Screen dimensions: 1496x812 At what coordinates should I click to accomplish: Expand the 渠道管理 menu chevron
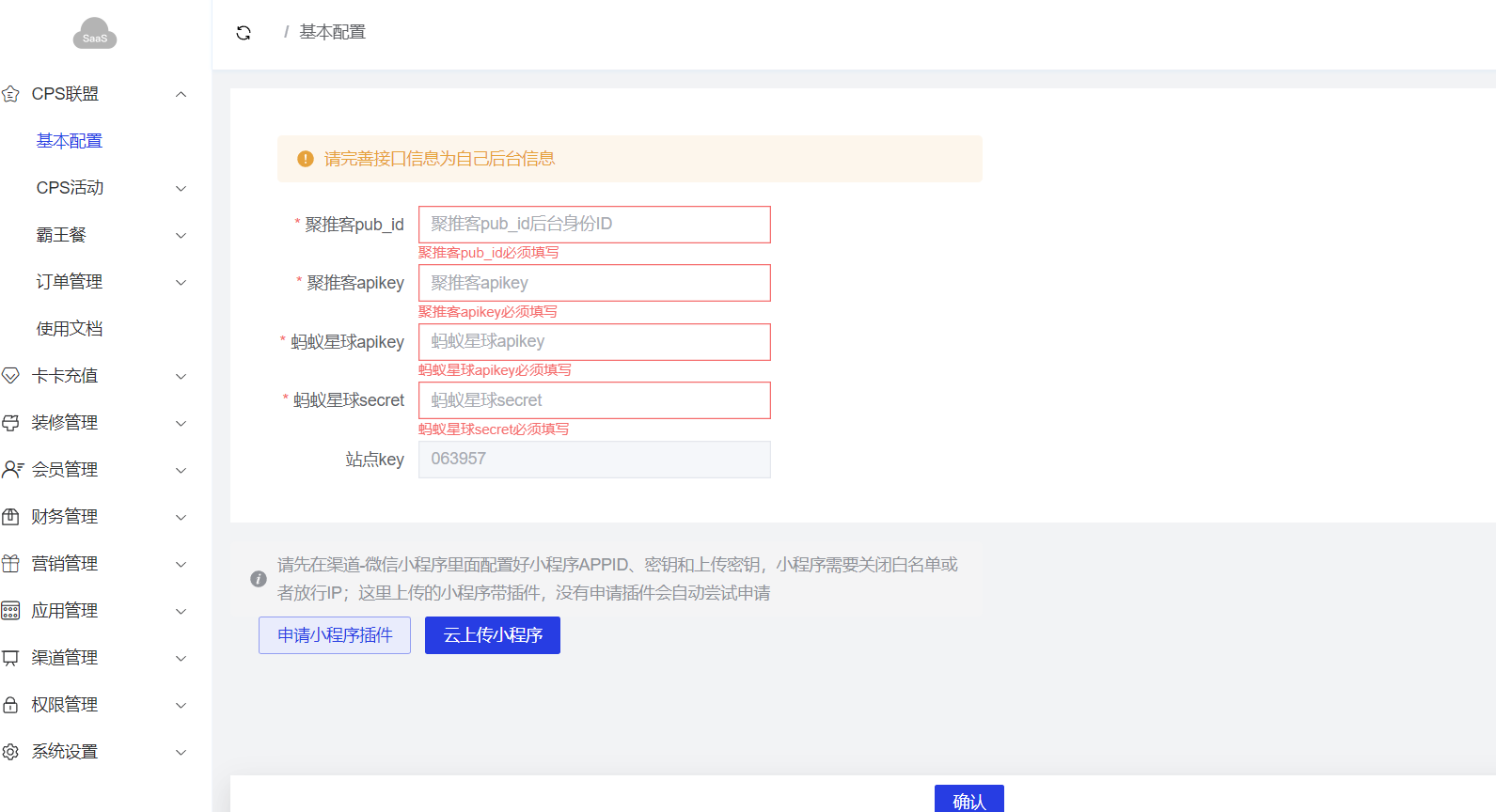(181, 658)
